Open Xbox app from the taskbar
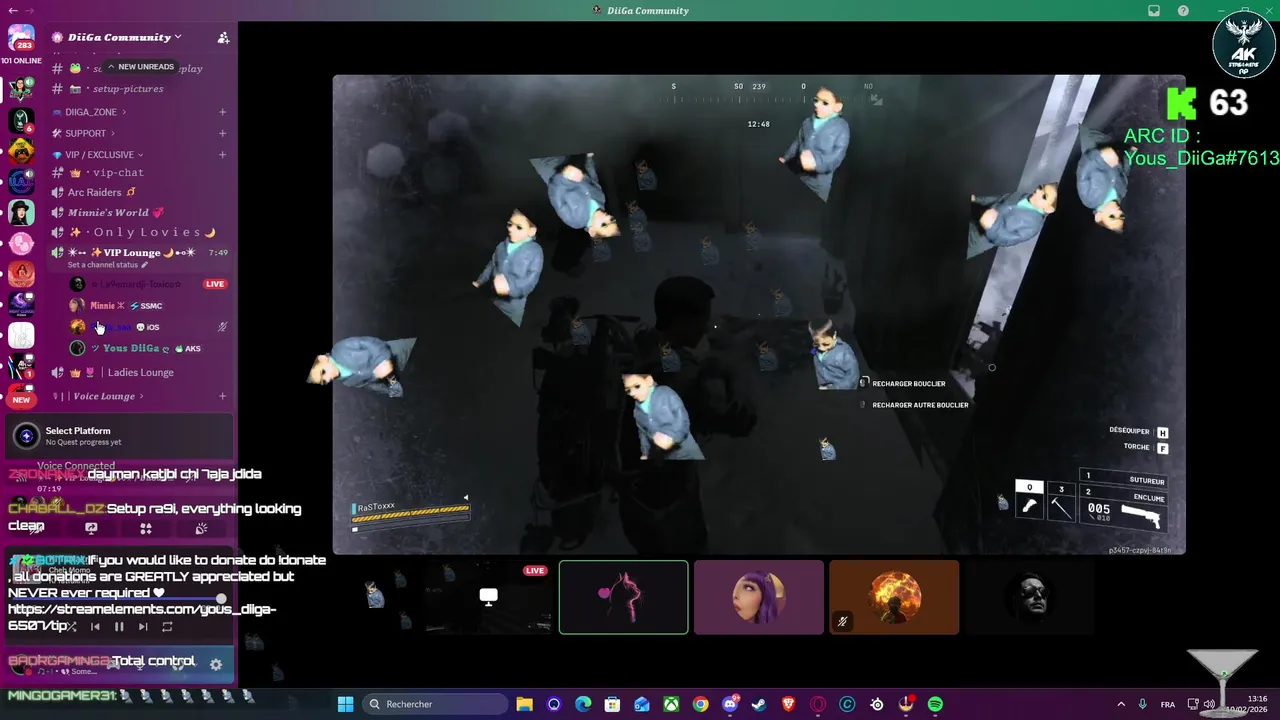The width and height of the screenshot is (1280, 720). (x=671, y=704)
